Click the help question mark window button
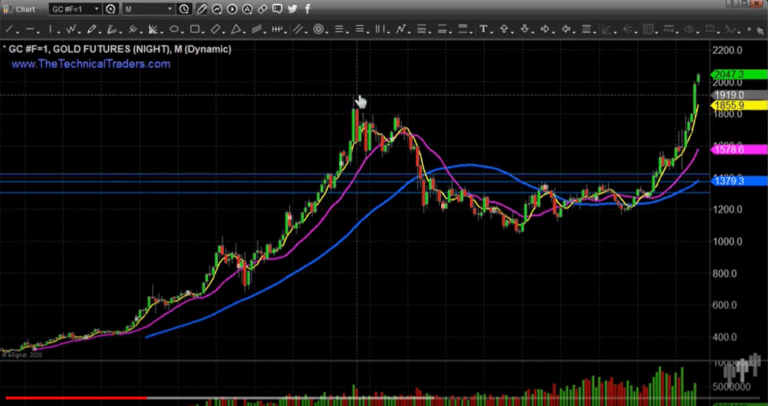 pyautogui.click(x=732, y=4)
